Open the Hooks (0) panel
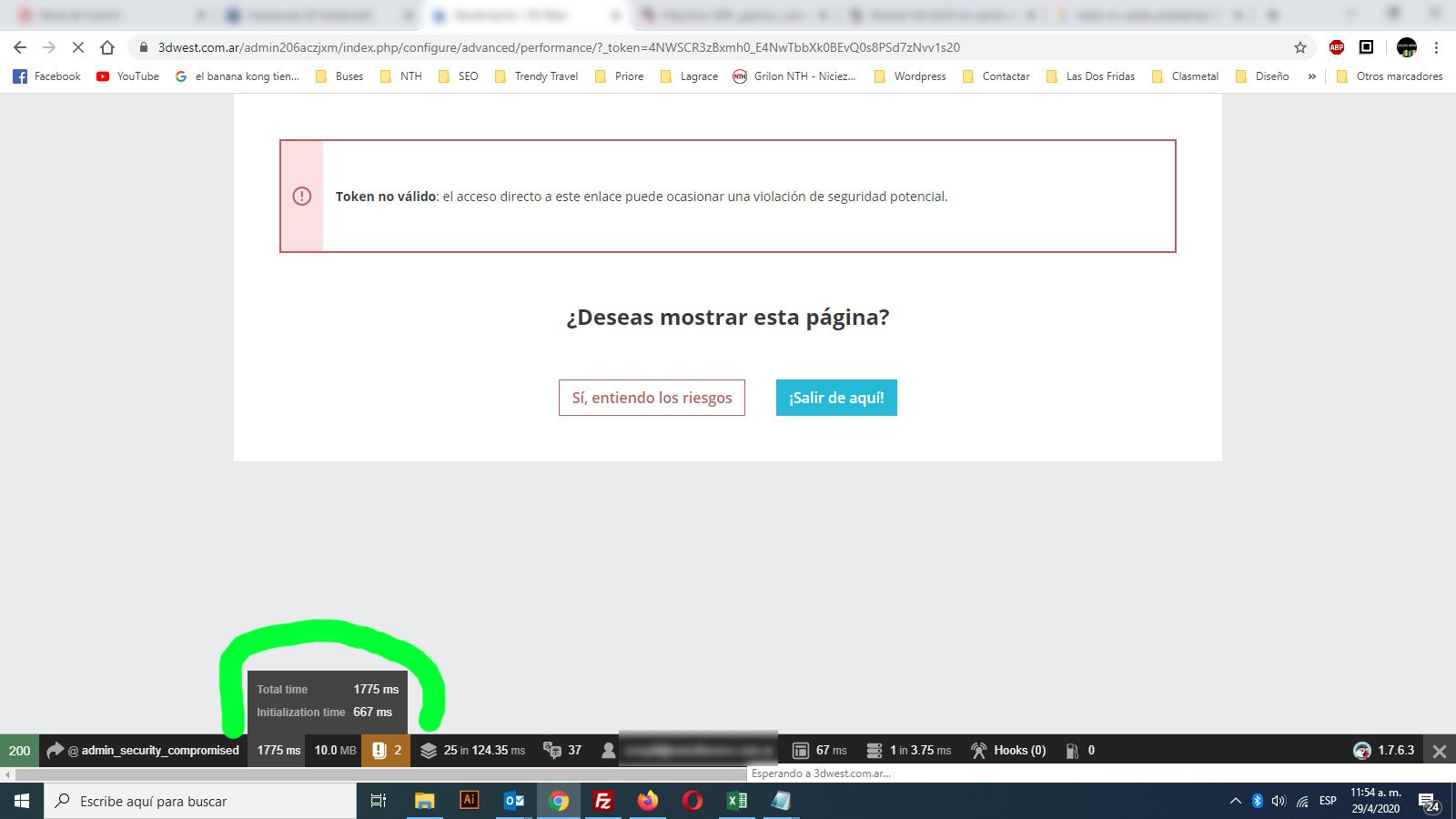The width and height of the screenshot is (1456, 819). pyautogui.click(x=1008, y=750)
